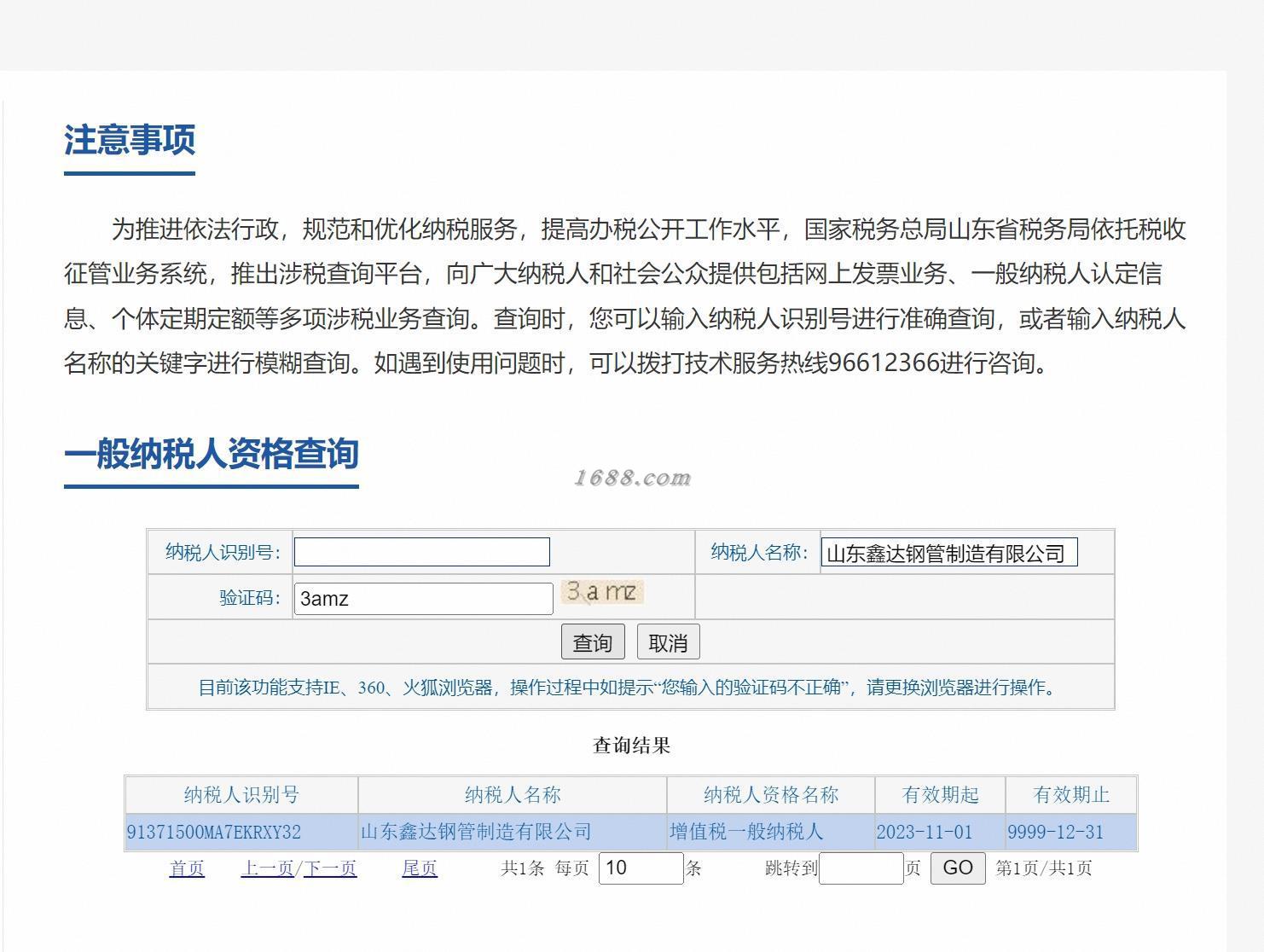This screenshot has width=1264, height=952.
Task: Open the 下一页 link
Action: point(329,868)
